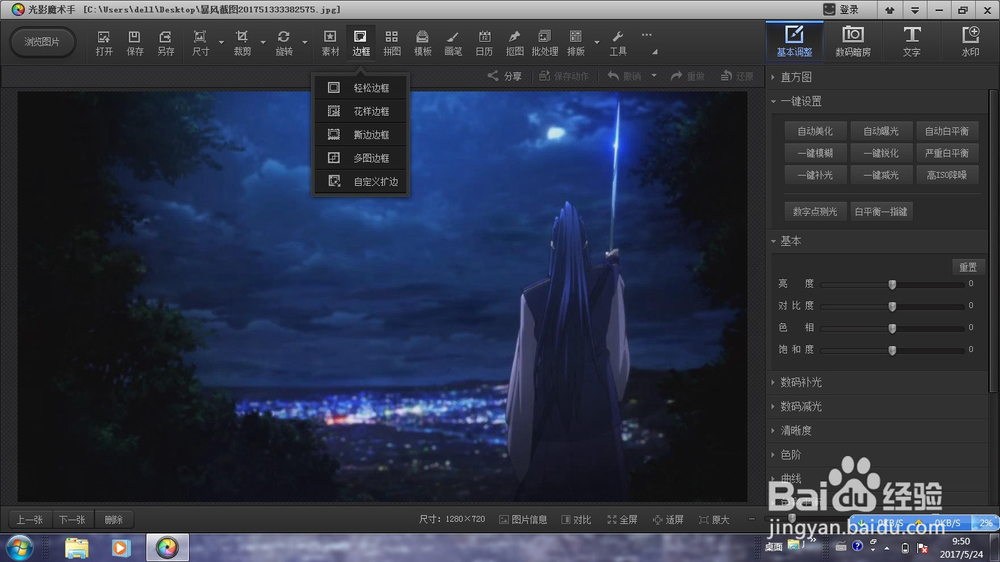
Task: Go to 上一张 previous image
Action: click(30, 520)
